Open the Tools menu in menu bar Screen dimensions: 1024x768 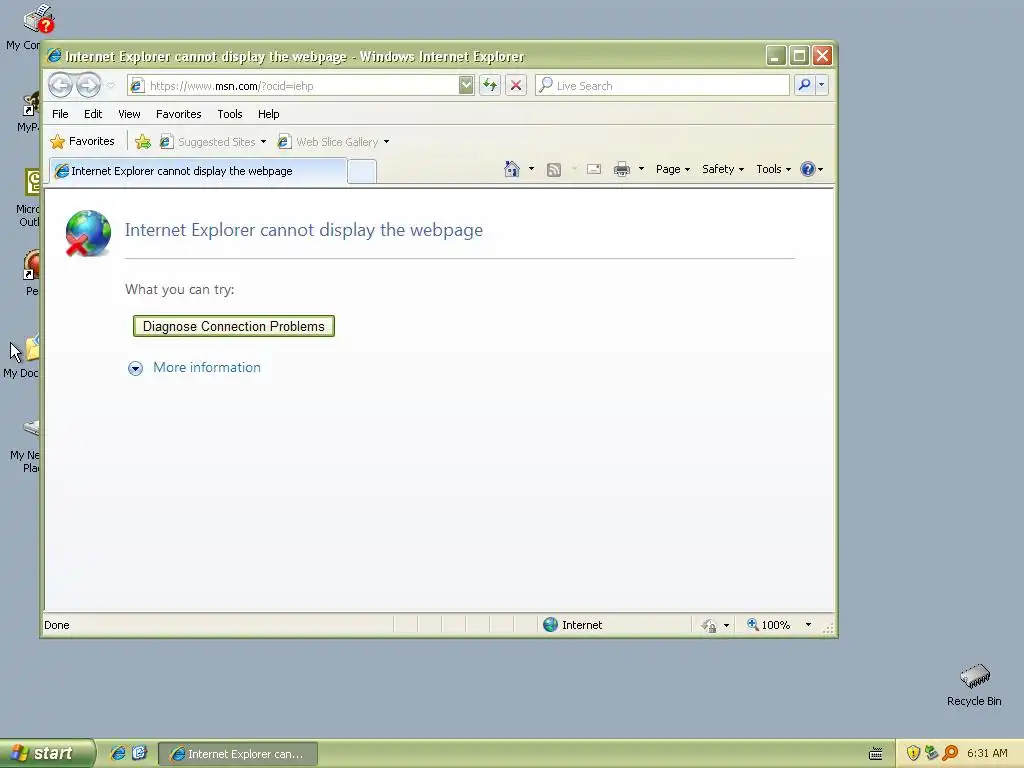(230, 114)
